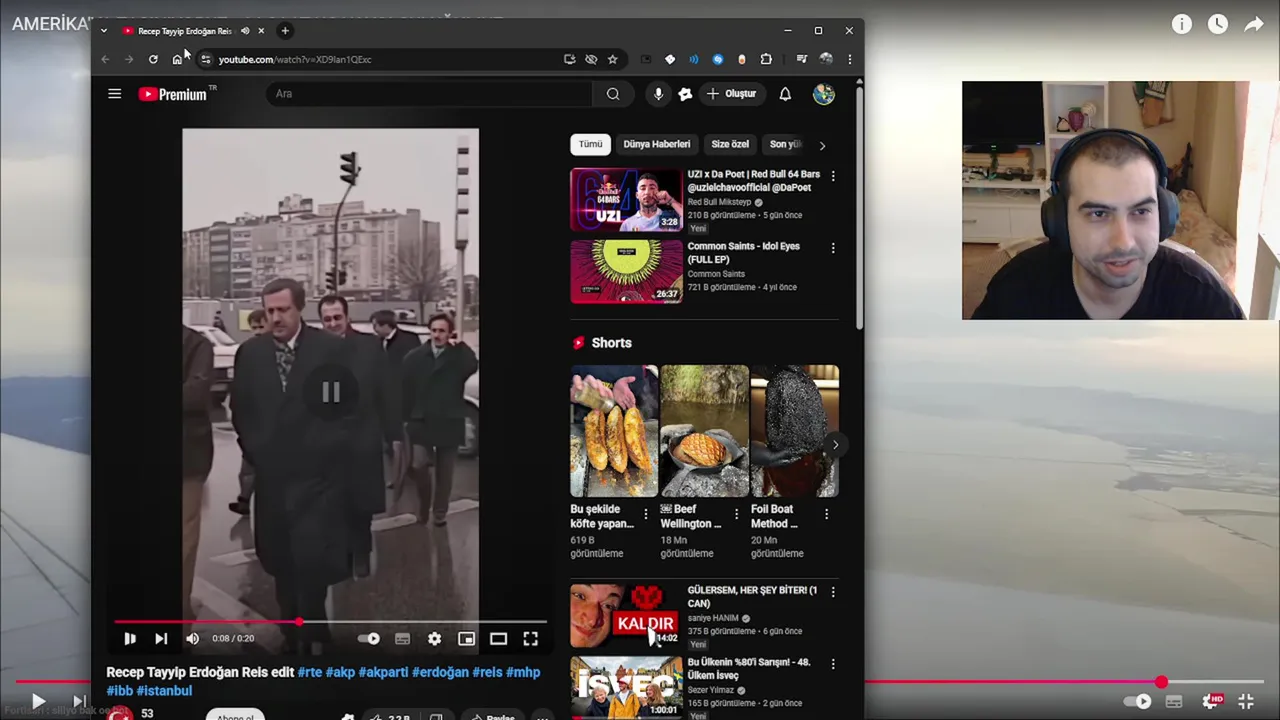This screenshot has width=1280, height=720.
Task: Start voice search with the microphone
Action: pos(657,94)
